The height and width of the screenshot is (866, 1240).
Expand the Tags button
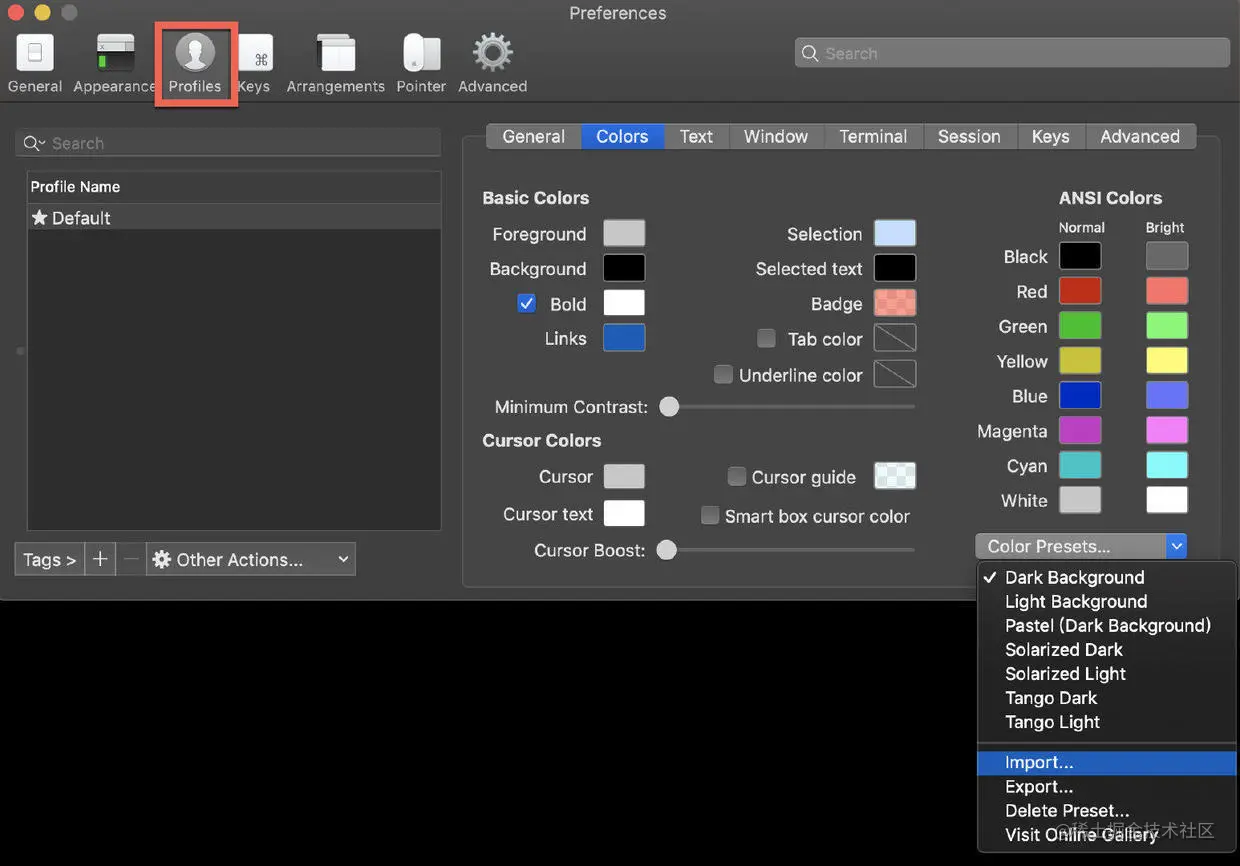pyautogui.click(x=50, y=559)
